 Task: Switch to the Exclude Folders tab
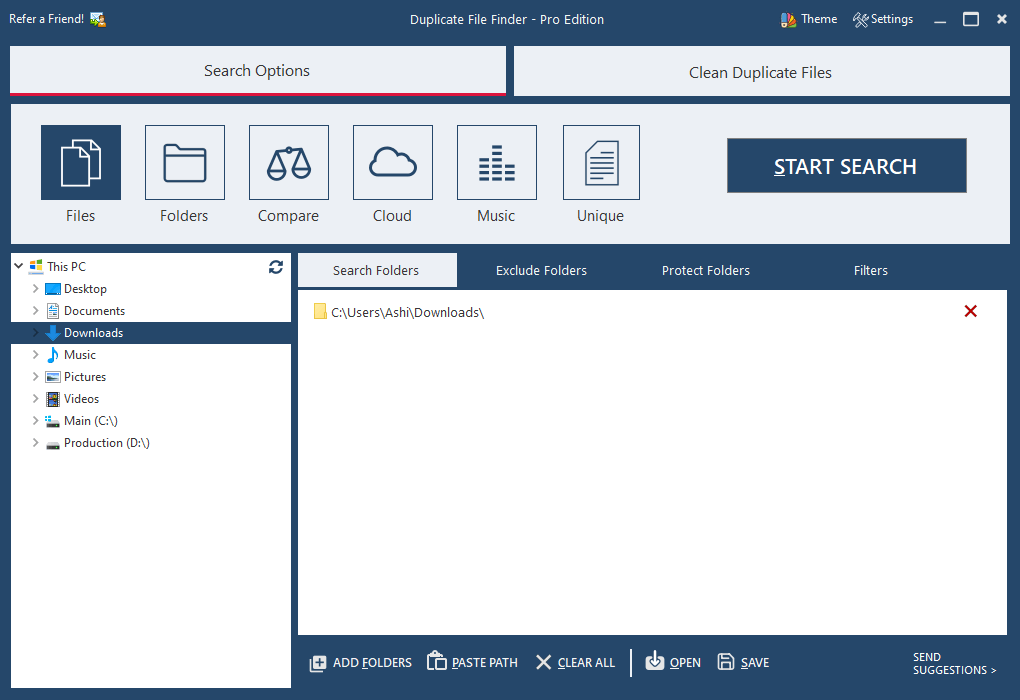pos(541,270)
